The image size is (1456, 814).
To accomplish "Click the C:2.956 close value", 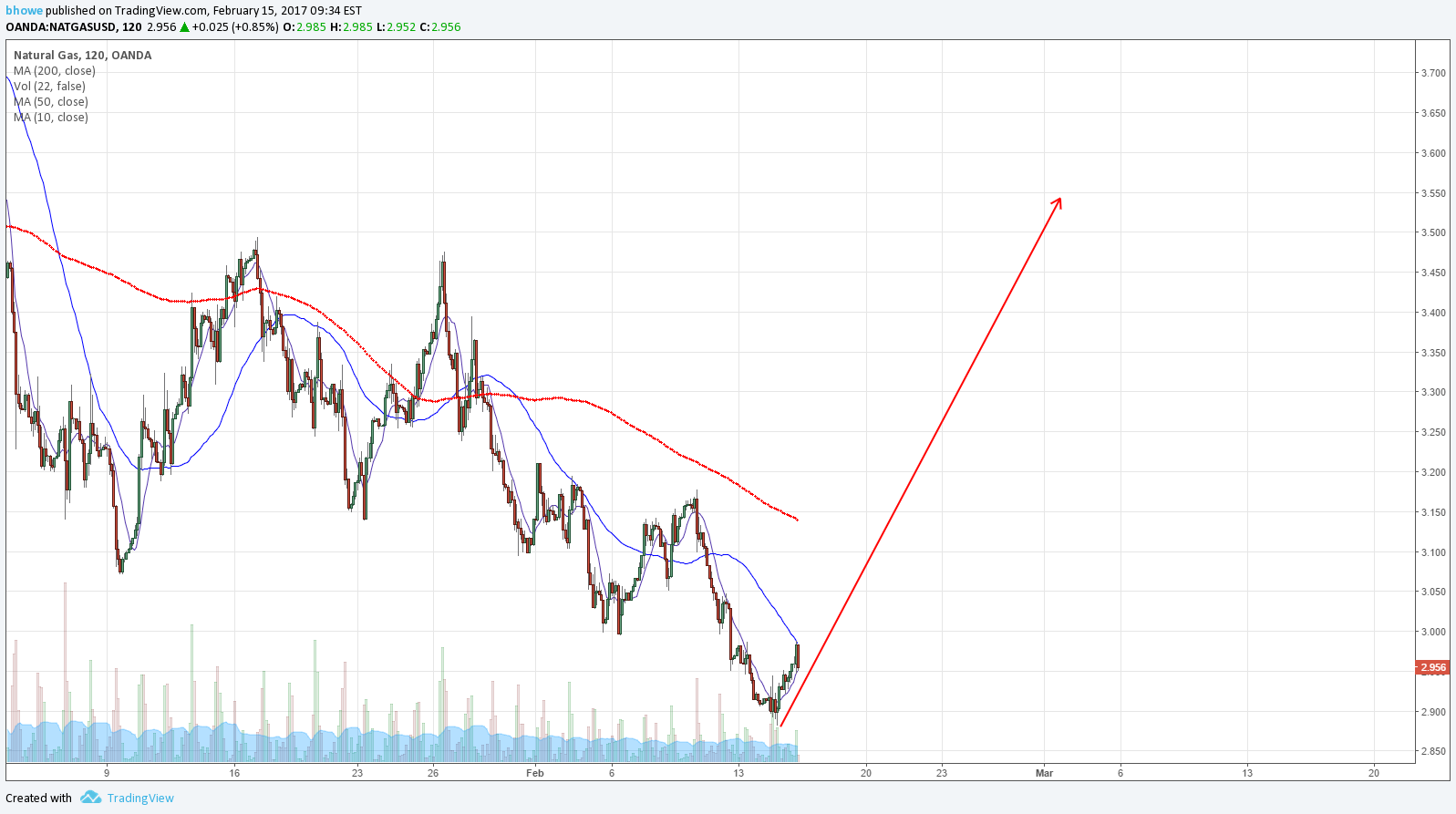I will 440,27.
